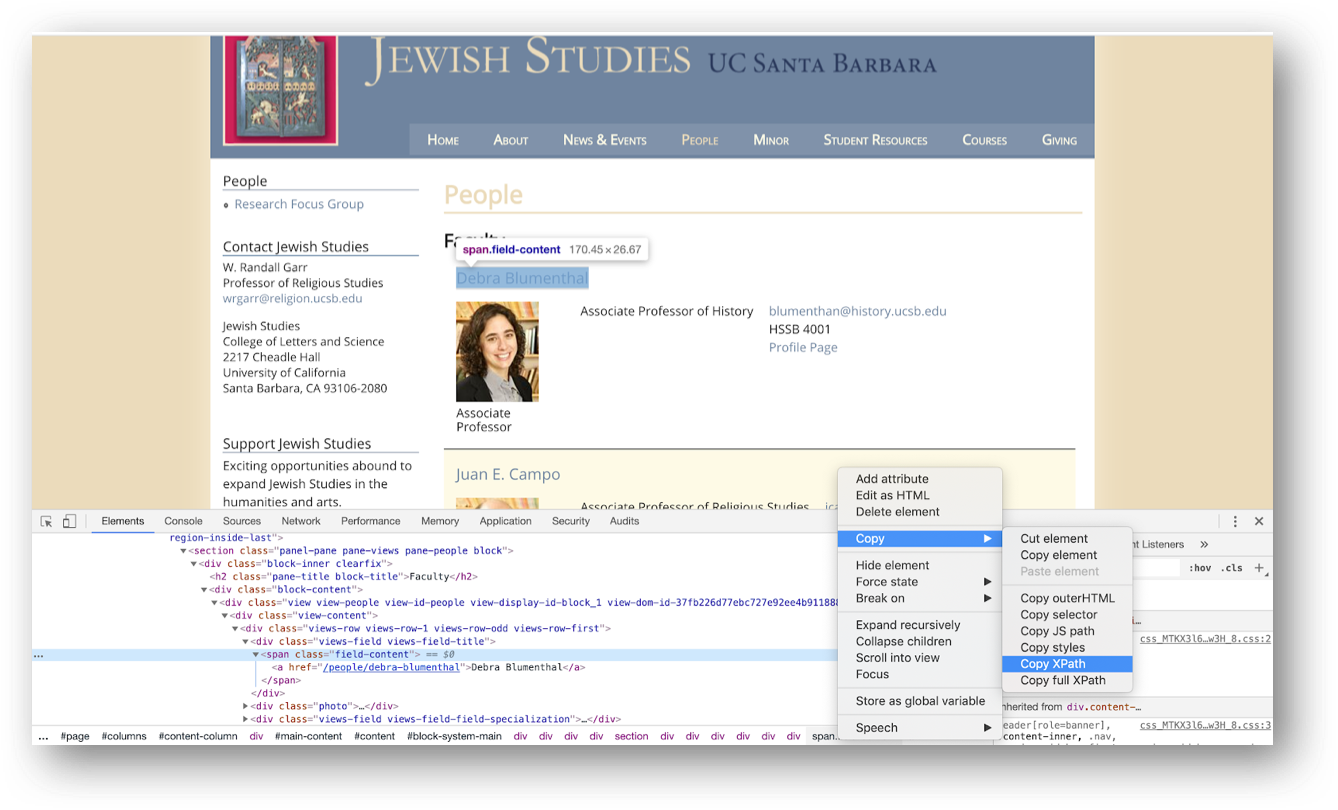Open /people/debra-blumenthal href in DOM tree
Screen dimensions: 1338x810
[391, 668]
